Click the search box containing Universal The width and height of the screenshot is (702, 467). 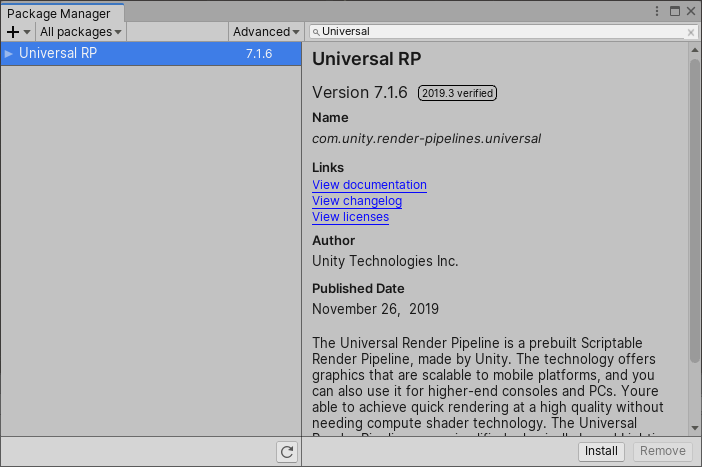[x=500, y=32]
